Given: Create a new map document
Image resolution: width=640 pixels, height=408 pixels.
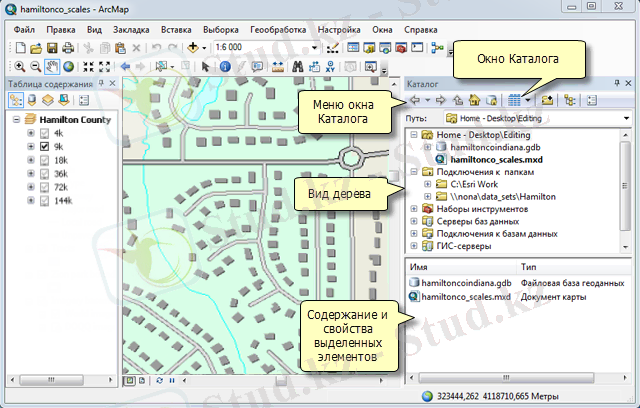Looking at the screenshot, I should (20, 48).
